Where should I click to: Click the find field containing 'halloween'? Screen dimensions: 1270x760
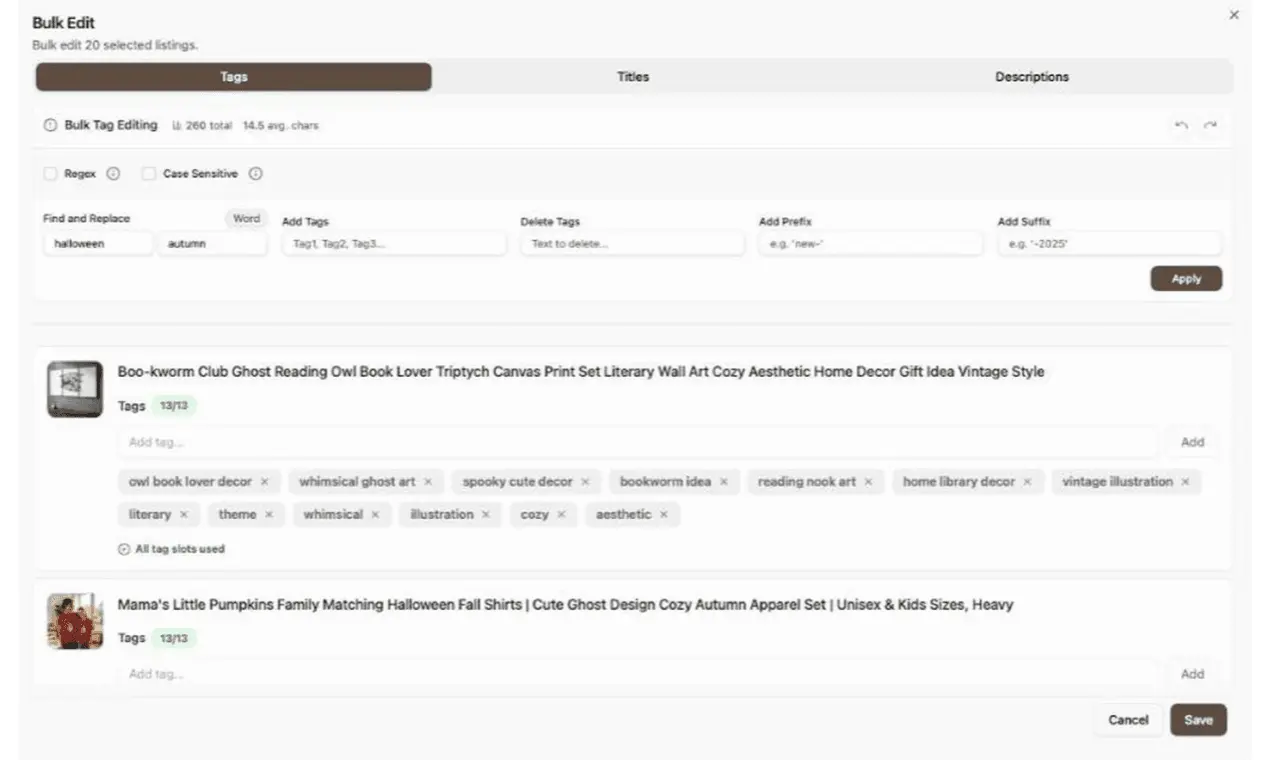click(98, 244)
